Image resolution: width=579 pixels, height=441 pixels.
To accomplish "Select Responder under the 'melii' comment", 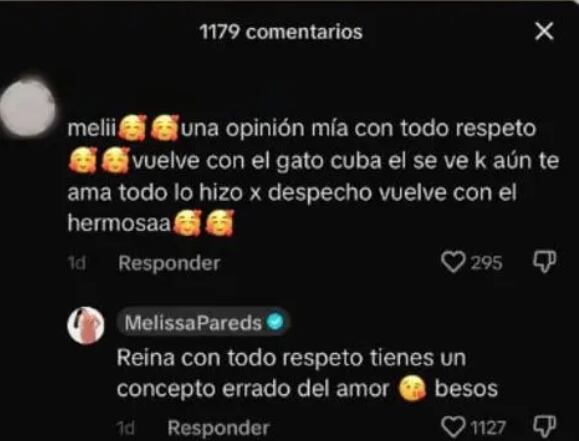I will [x=169, y=263].
